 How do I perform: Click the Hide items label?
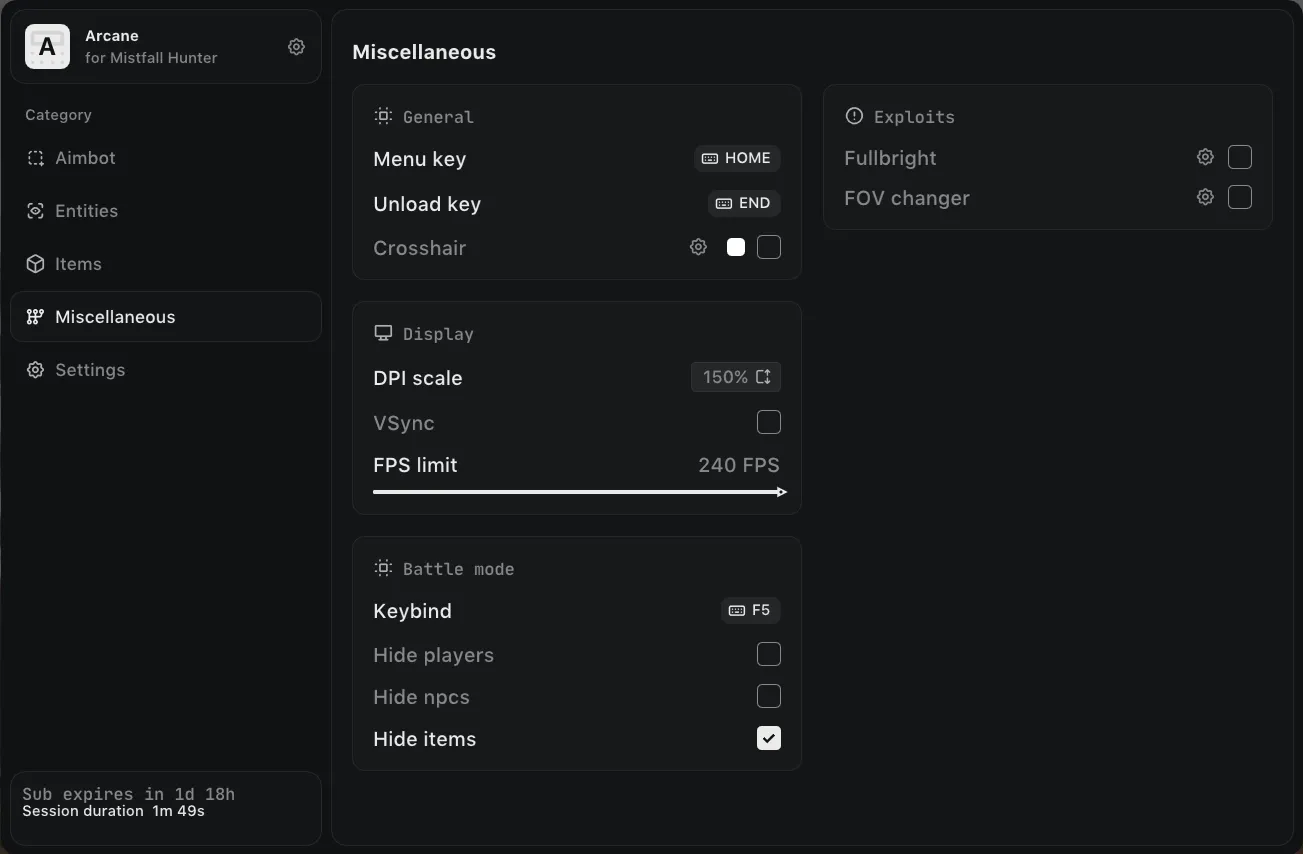coord(425,739)
